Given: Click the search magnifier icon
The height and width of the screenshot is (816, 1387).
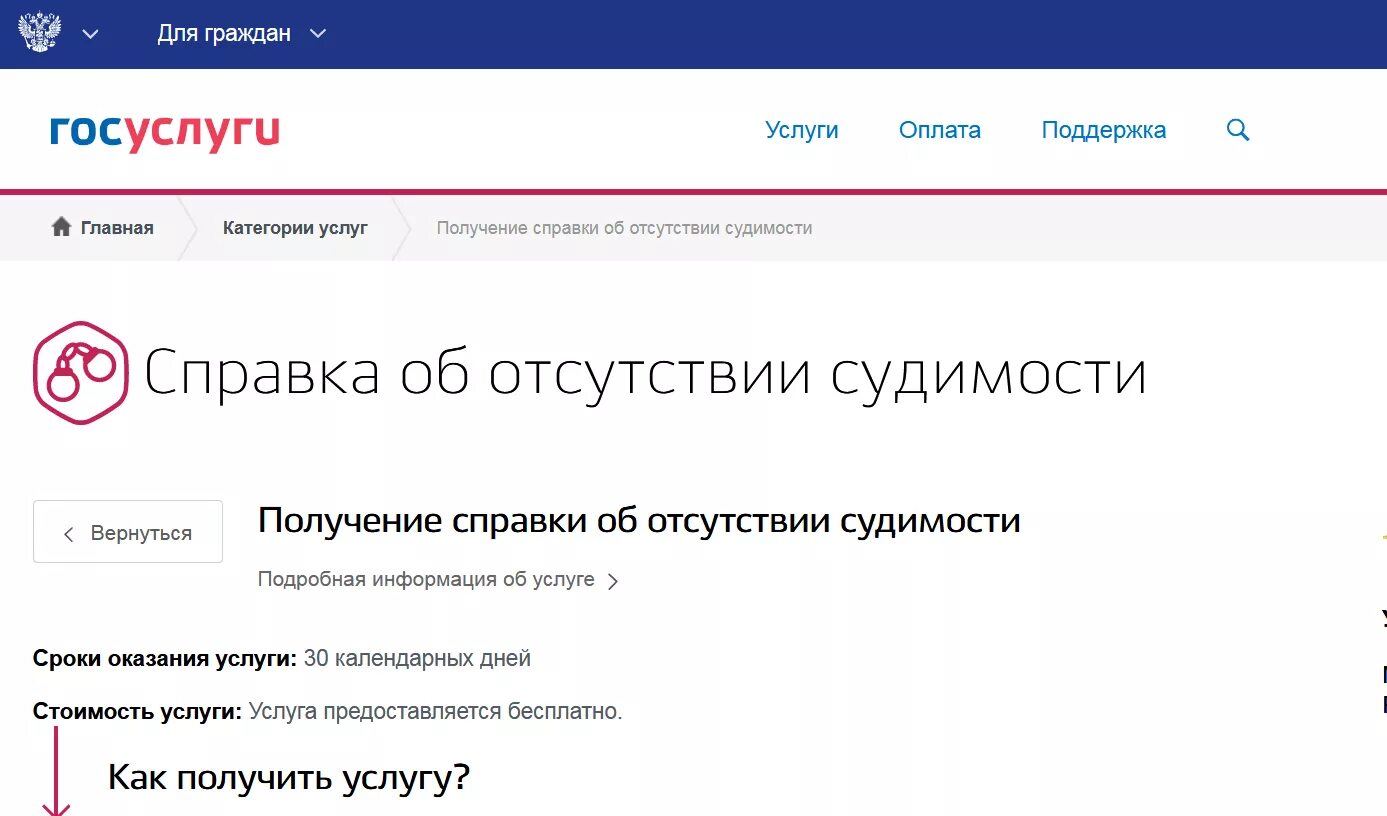Looking at the screenshot, I should [1238, 130].
